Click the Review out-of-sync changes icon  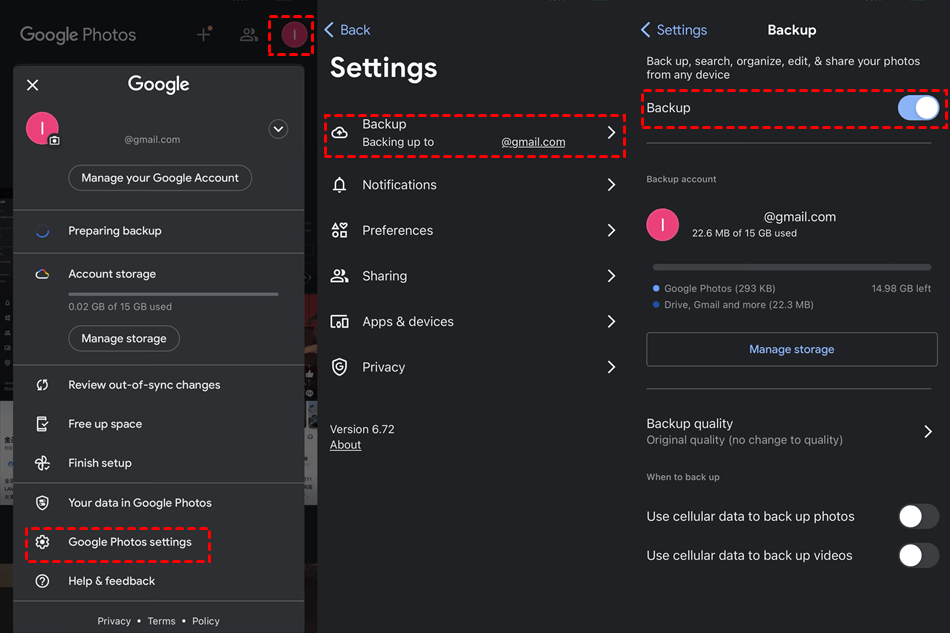(42, 385)
